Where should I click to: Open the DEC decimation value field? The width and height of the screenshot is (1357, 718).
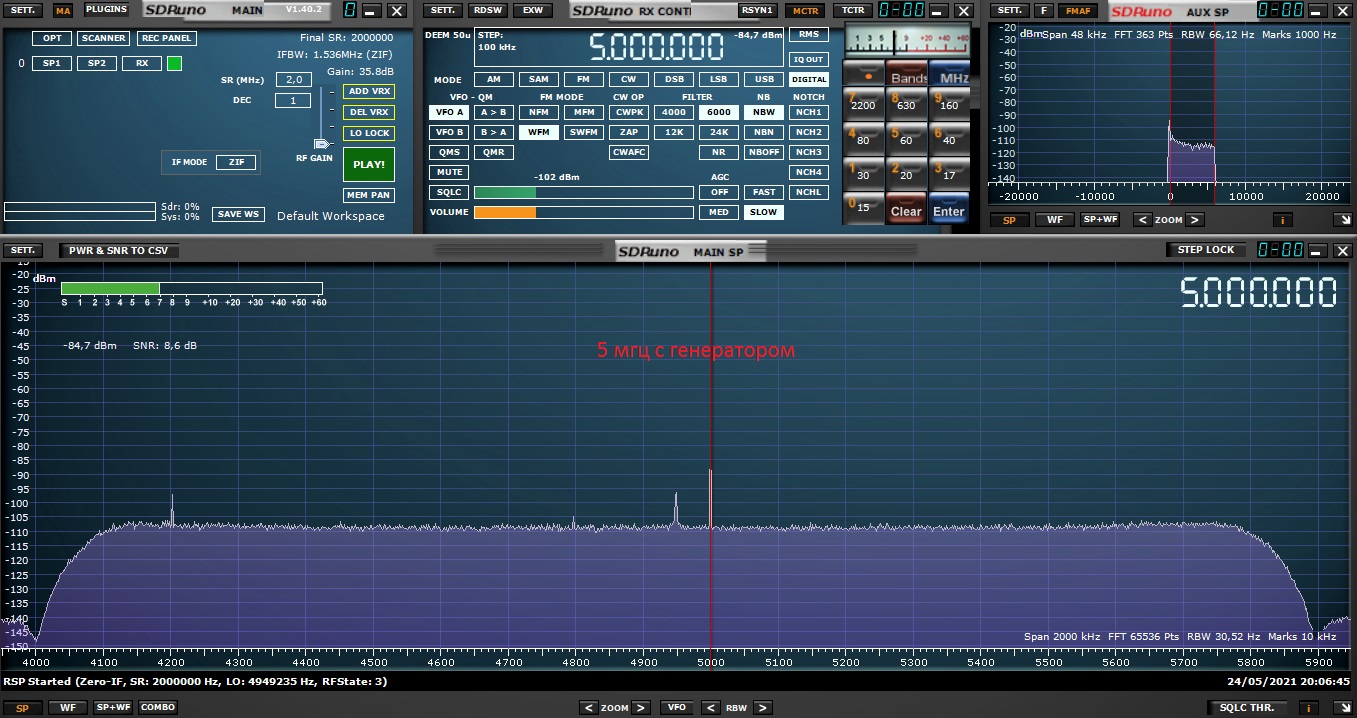(x=293, y=100)
